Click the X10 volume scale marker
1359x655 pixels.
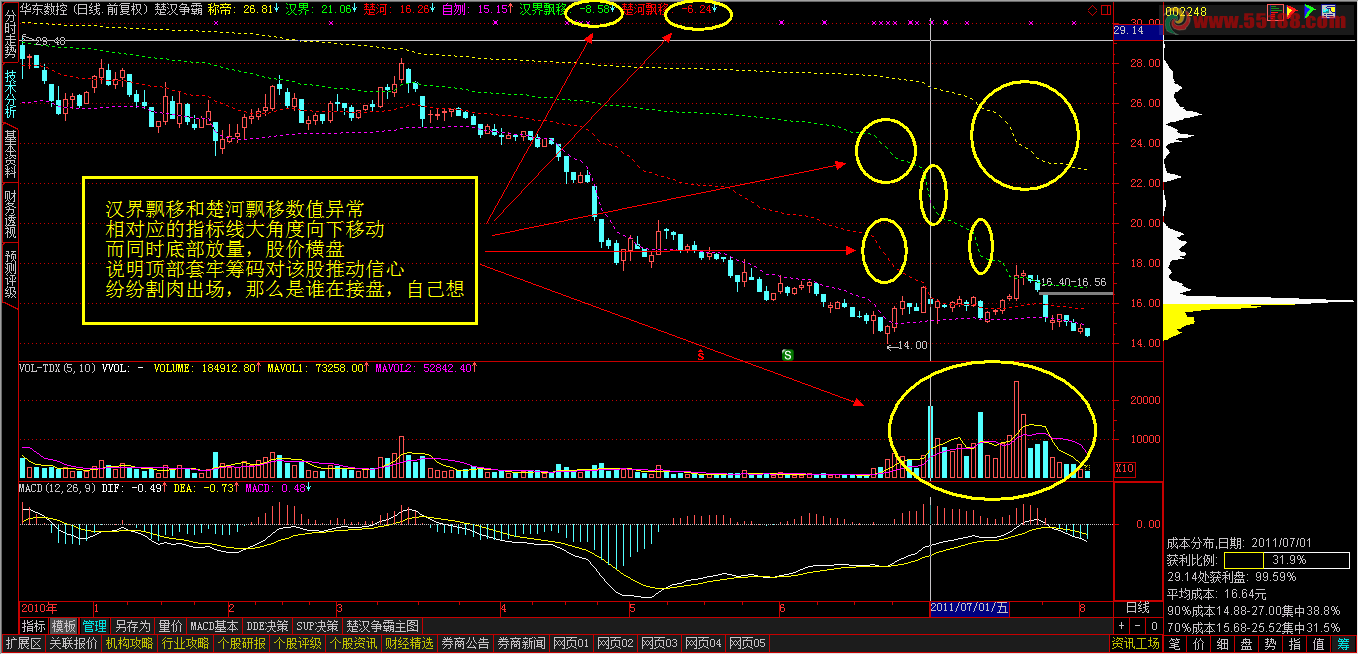click(1124, 468)
